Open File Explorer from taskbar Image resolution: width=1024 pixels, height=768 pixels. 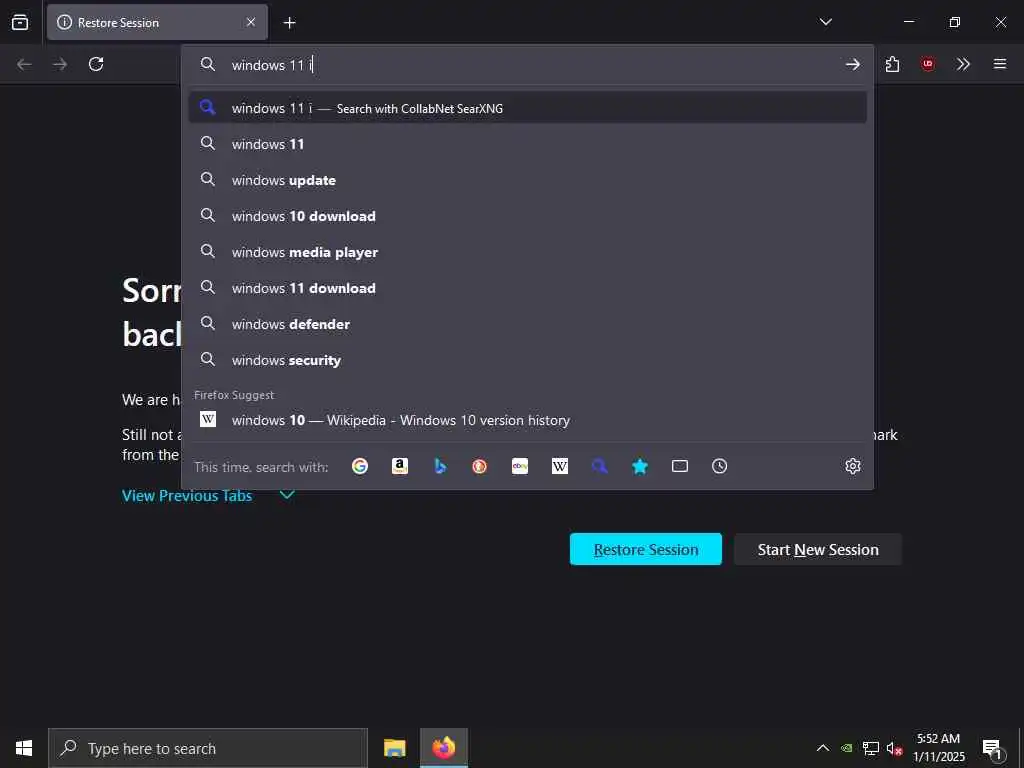[x=394, y=748]
